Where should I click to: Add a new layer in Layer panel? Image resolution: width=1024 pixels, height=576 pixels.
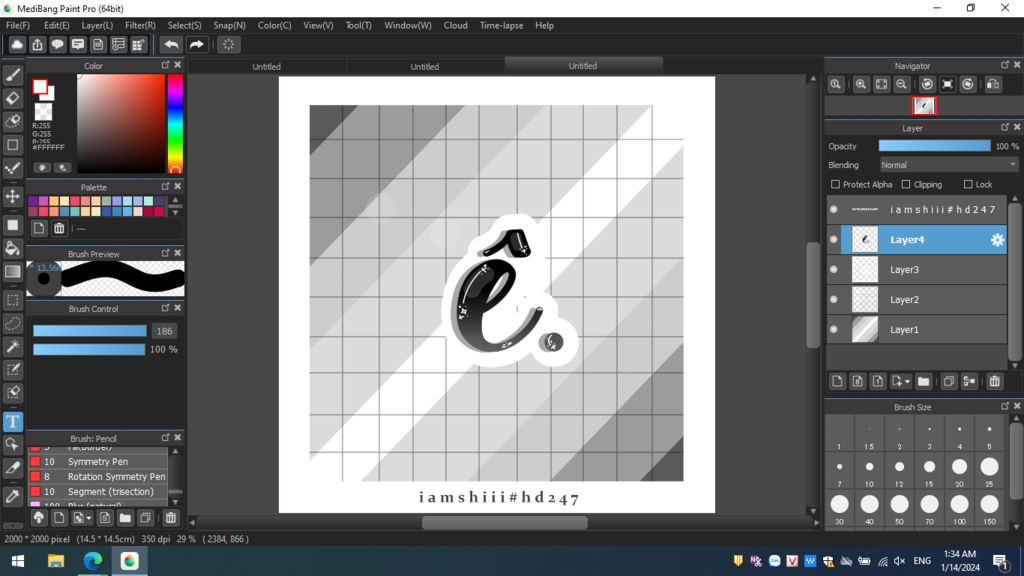[837, 381]
